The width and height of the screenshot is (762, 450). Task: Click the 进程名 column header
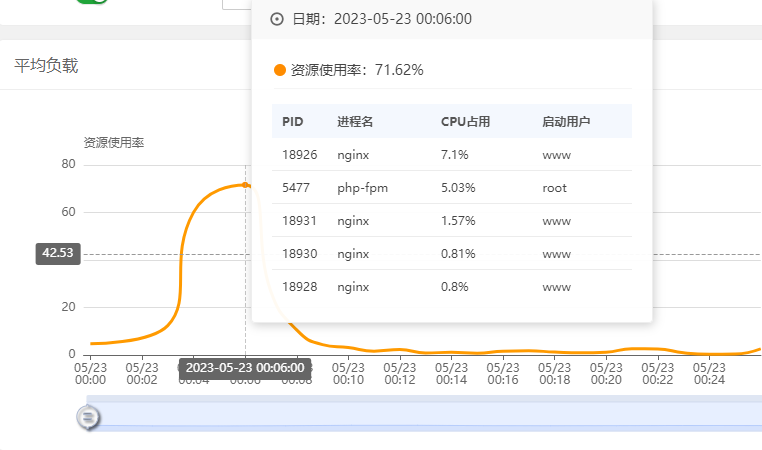coord(355,121)
